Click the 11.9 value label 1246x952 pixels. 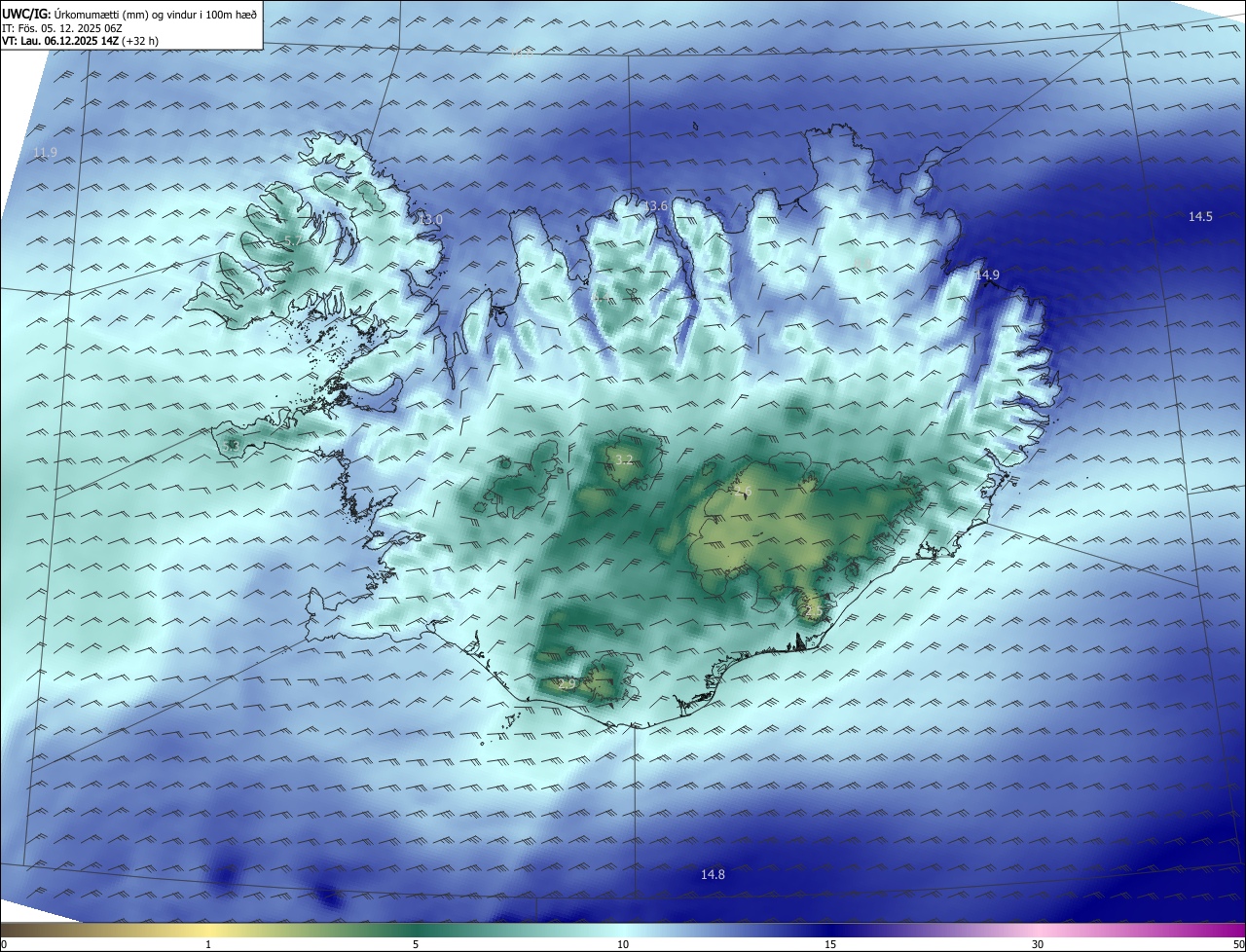(46, 153)
